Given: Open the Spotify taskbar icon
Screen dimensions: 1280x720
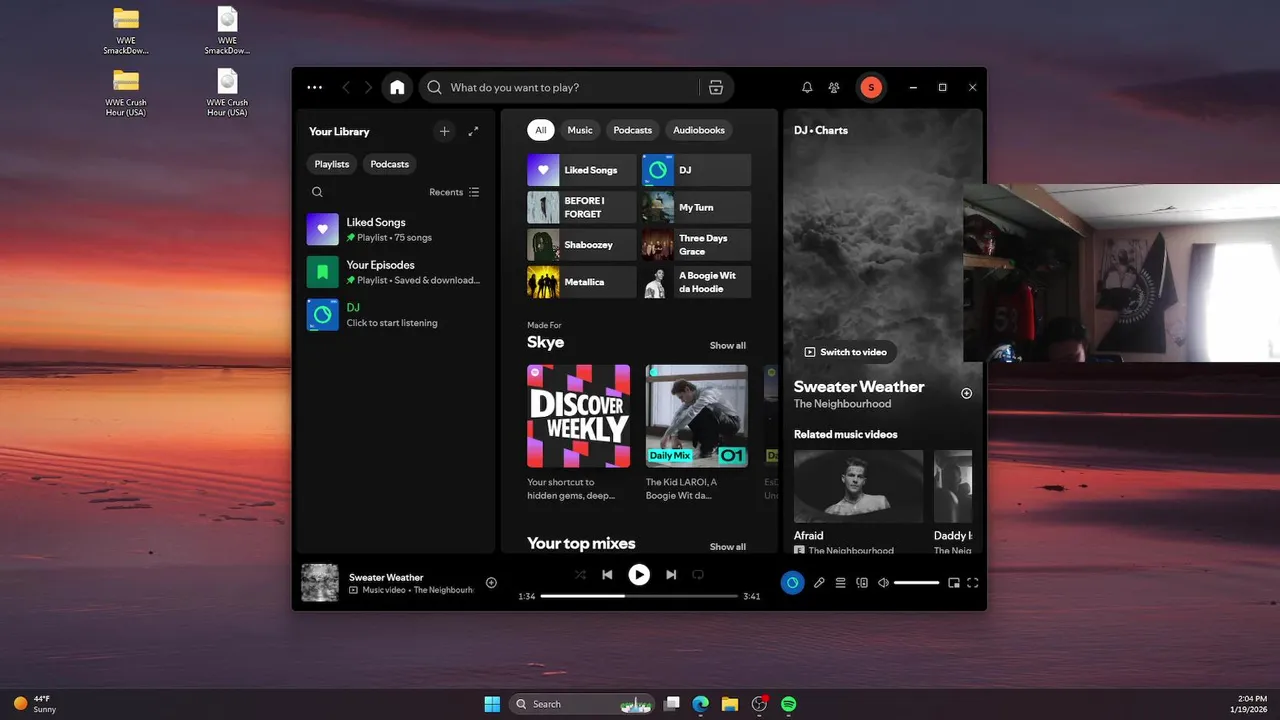Looking at the screenshot, I should tap(788, 704).
